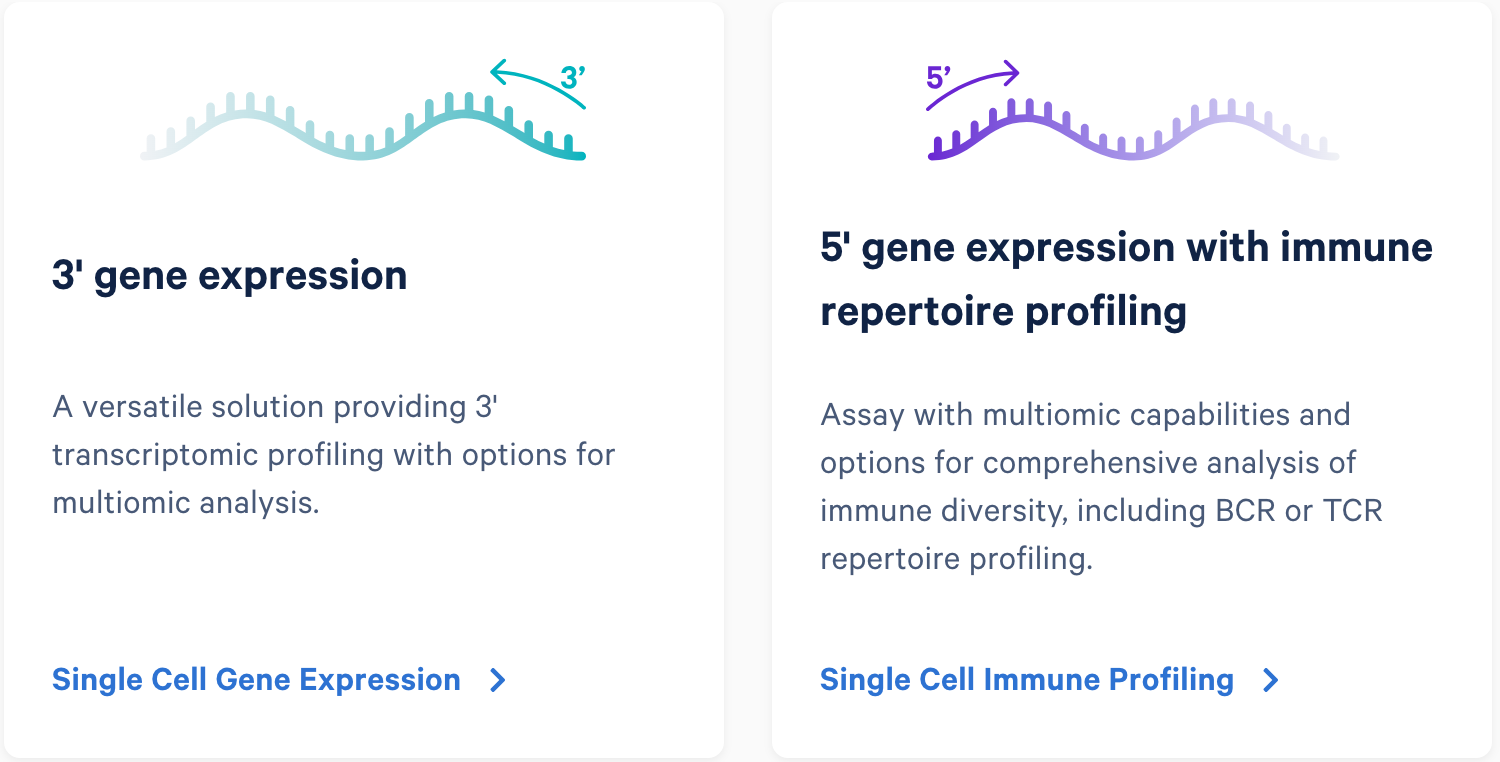Expand the Single Cell Gene Expression section
This screenshot has width=1500, height=762.
[255, 679]
